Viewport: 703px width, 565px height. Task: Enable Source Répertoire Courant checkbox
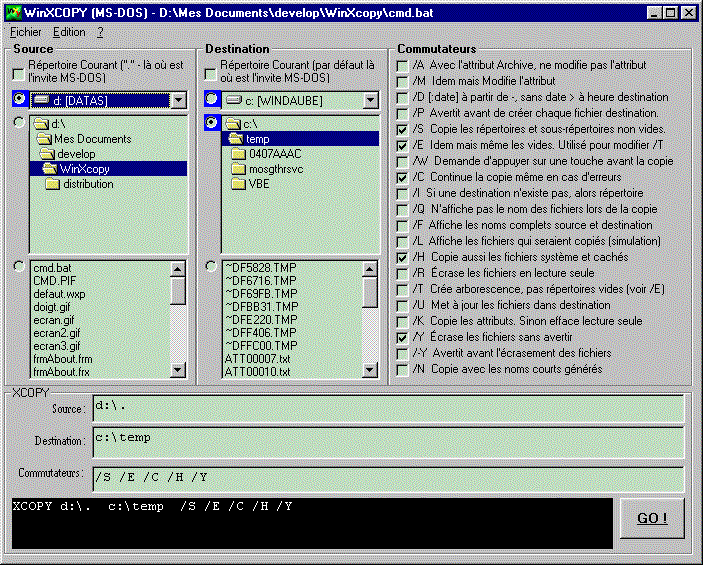18,74
